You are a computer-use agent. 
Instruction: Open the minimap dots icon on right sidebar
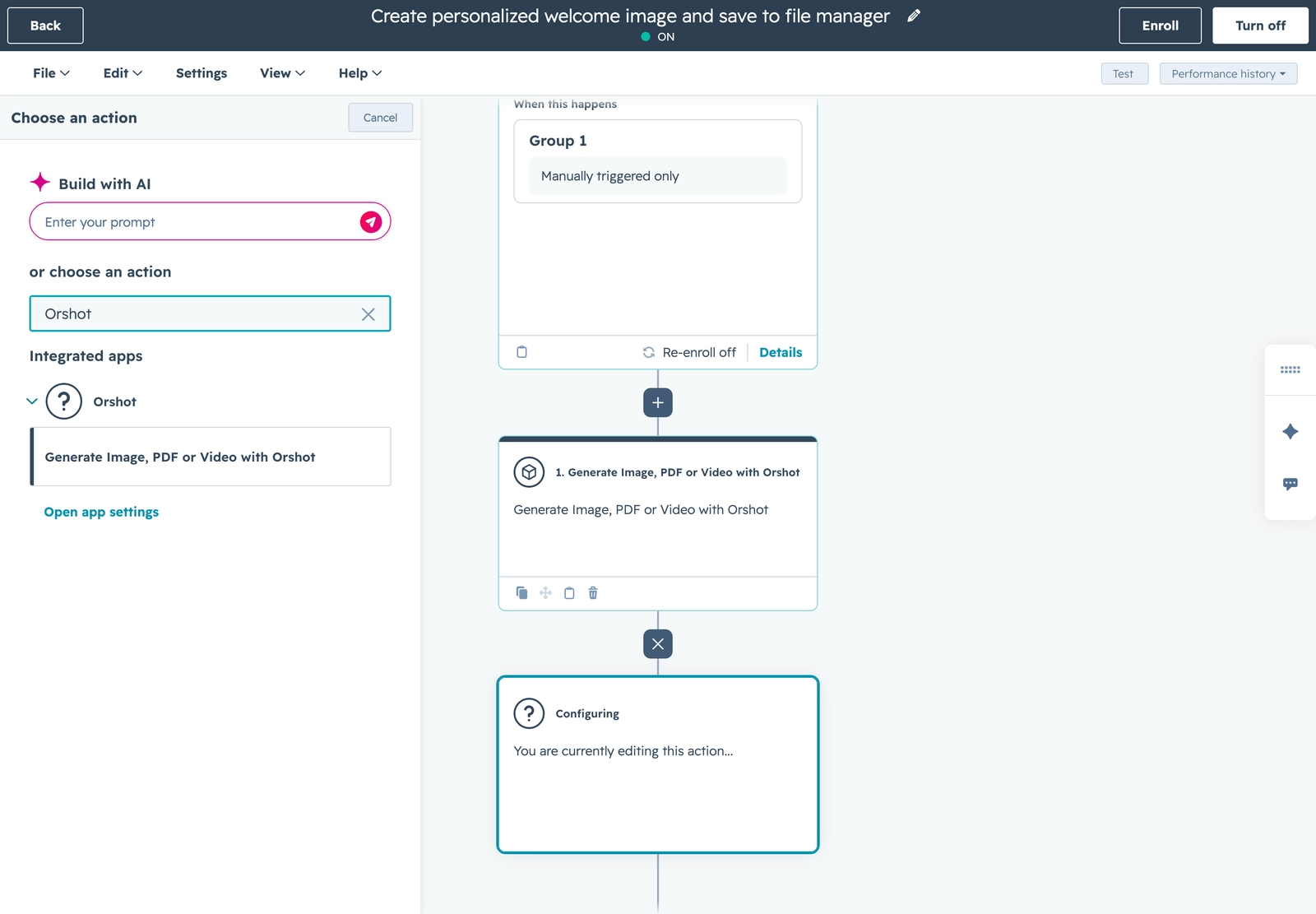click(x=1291, y=370)
